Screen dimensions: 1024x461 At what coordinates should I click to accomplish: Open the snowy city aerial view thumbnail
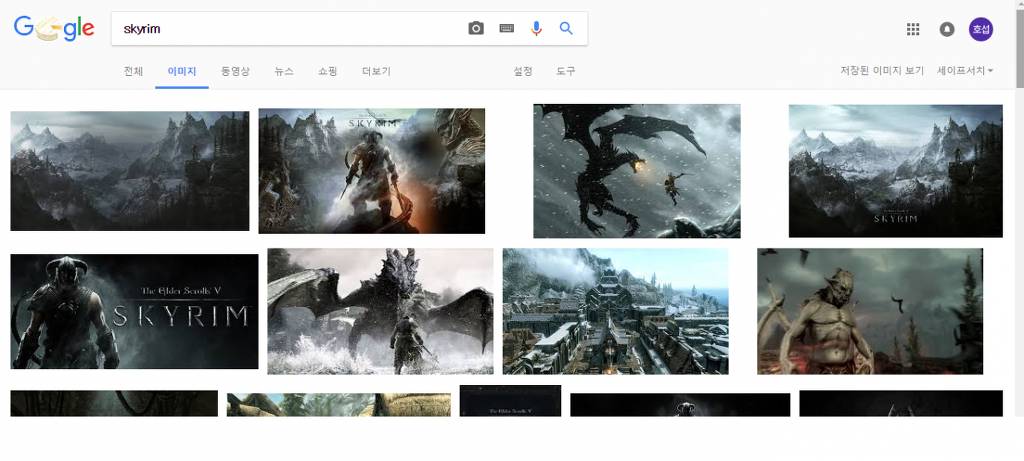pyautogui.click(x=615, y=311)
